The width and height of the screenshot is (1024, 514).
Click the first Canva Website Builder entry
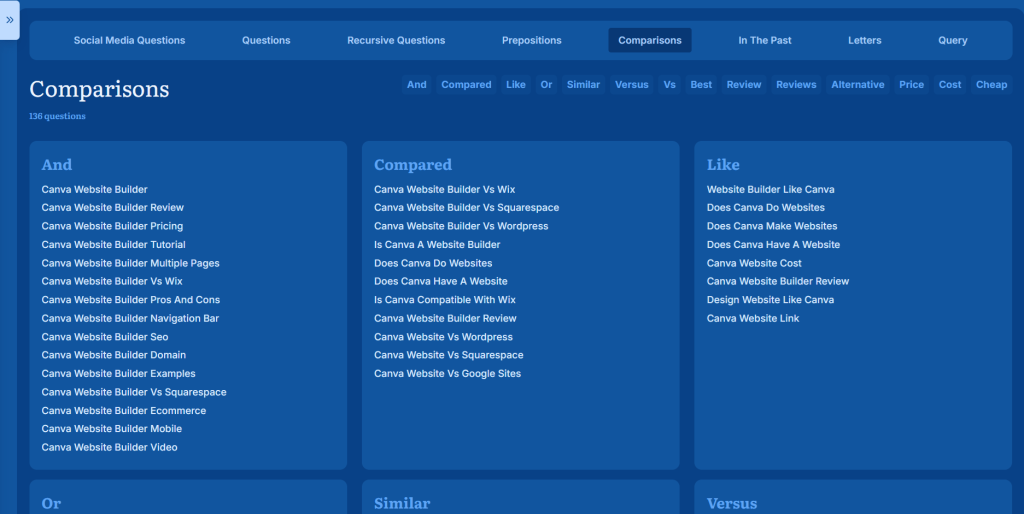point(95,189)
